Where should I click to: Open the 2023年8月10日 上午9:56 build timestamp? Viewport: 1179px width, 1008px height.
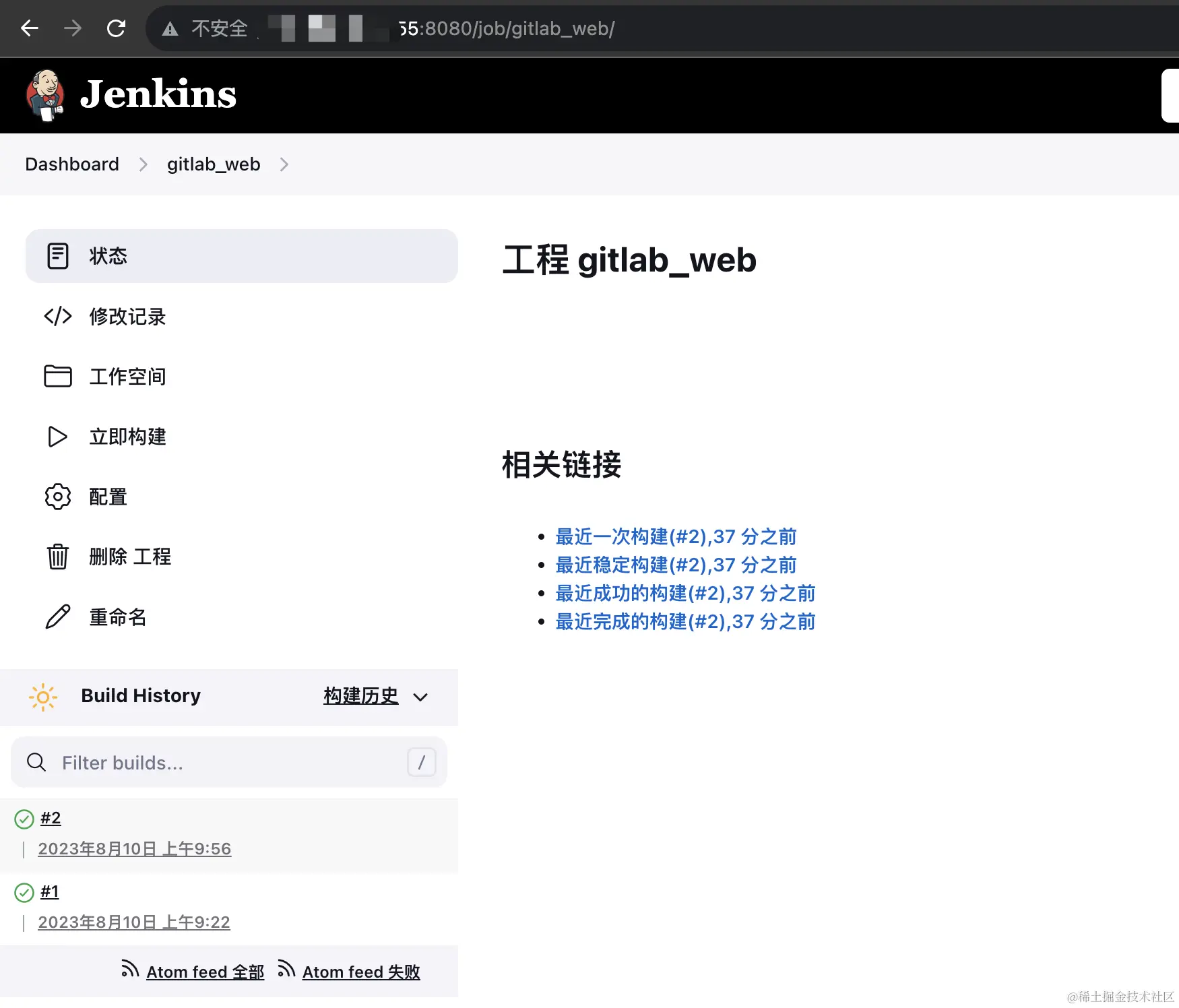tap(135, 849)
